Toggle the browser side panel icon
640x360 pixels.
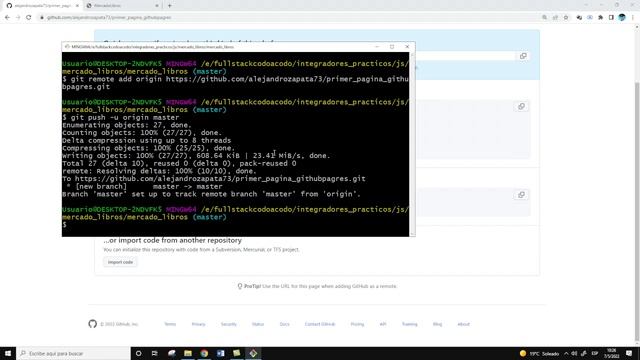611,18
